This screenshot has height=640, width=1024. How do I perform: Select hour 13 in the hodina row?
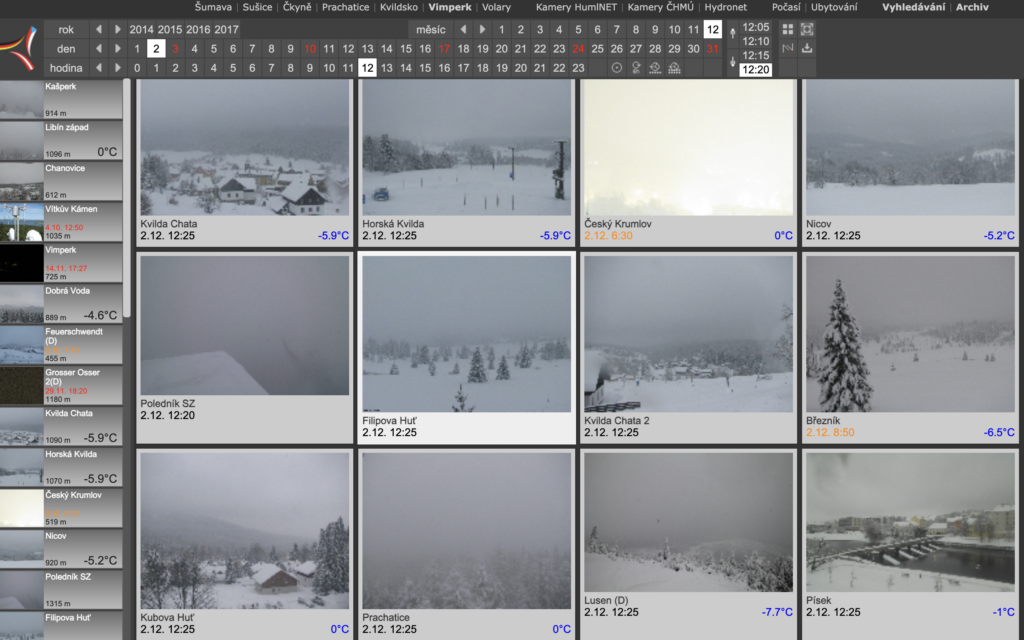point(387,68)
